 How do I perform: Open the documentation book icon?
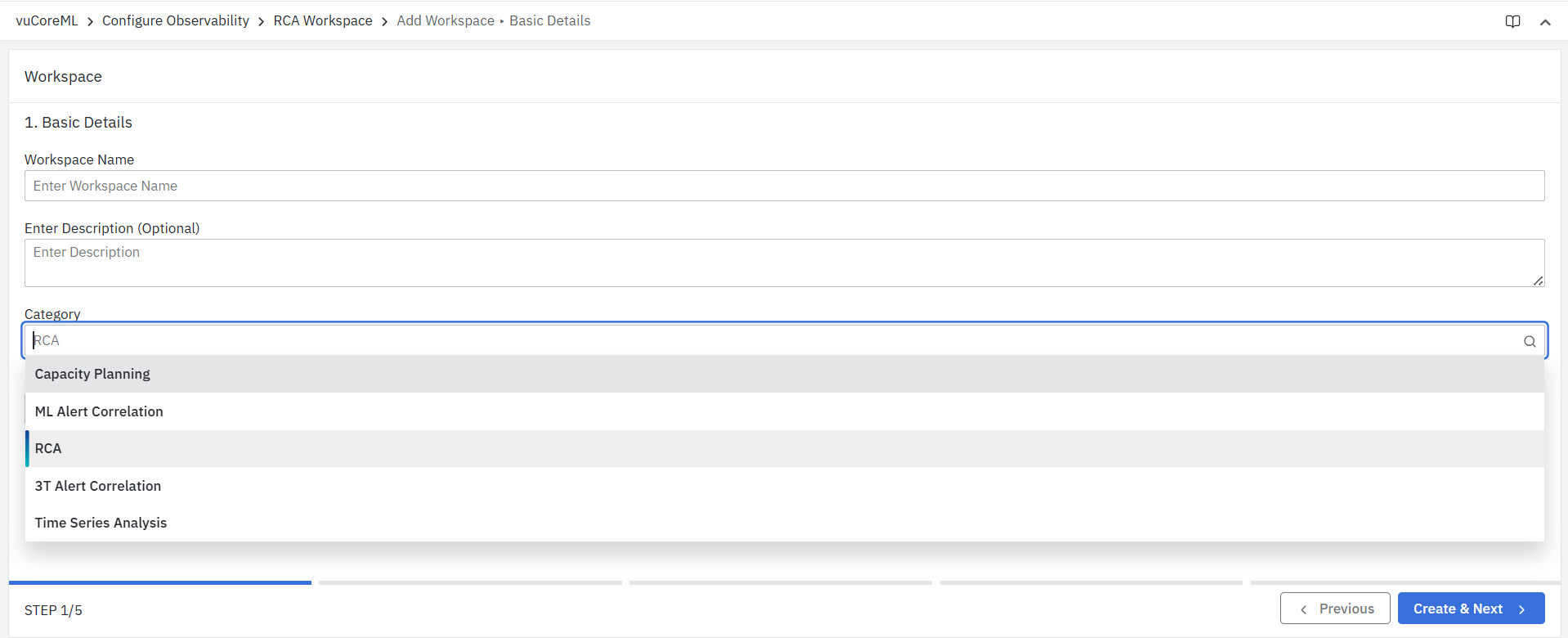click(1512, 21)
